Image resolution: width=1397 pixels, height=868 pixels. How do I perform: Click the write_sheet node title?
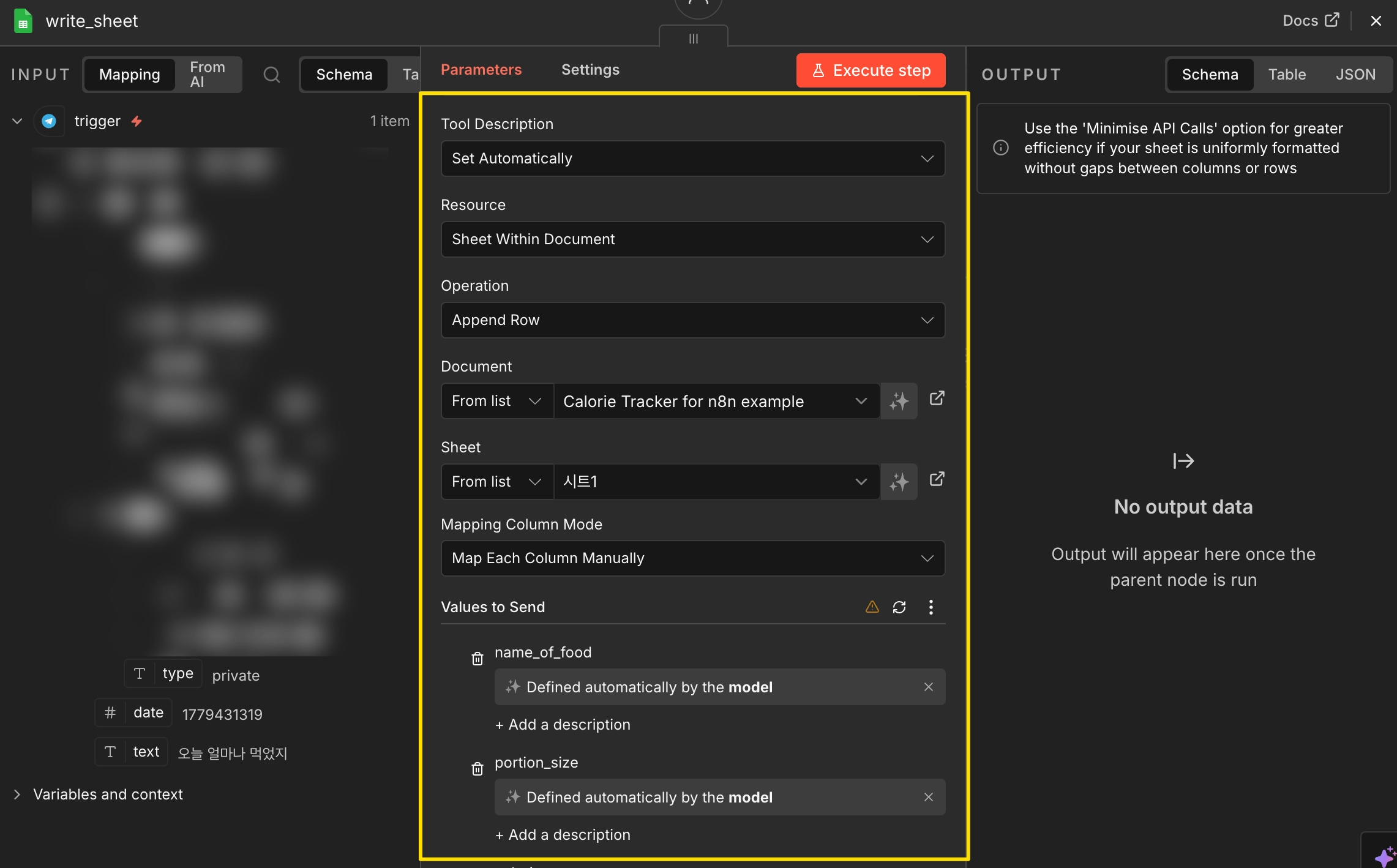point(92,21)
